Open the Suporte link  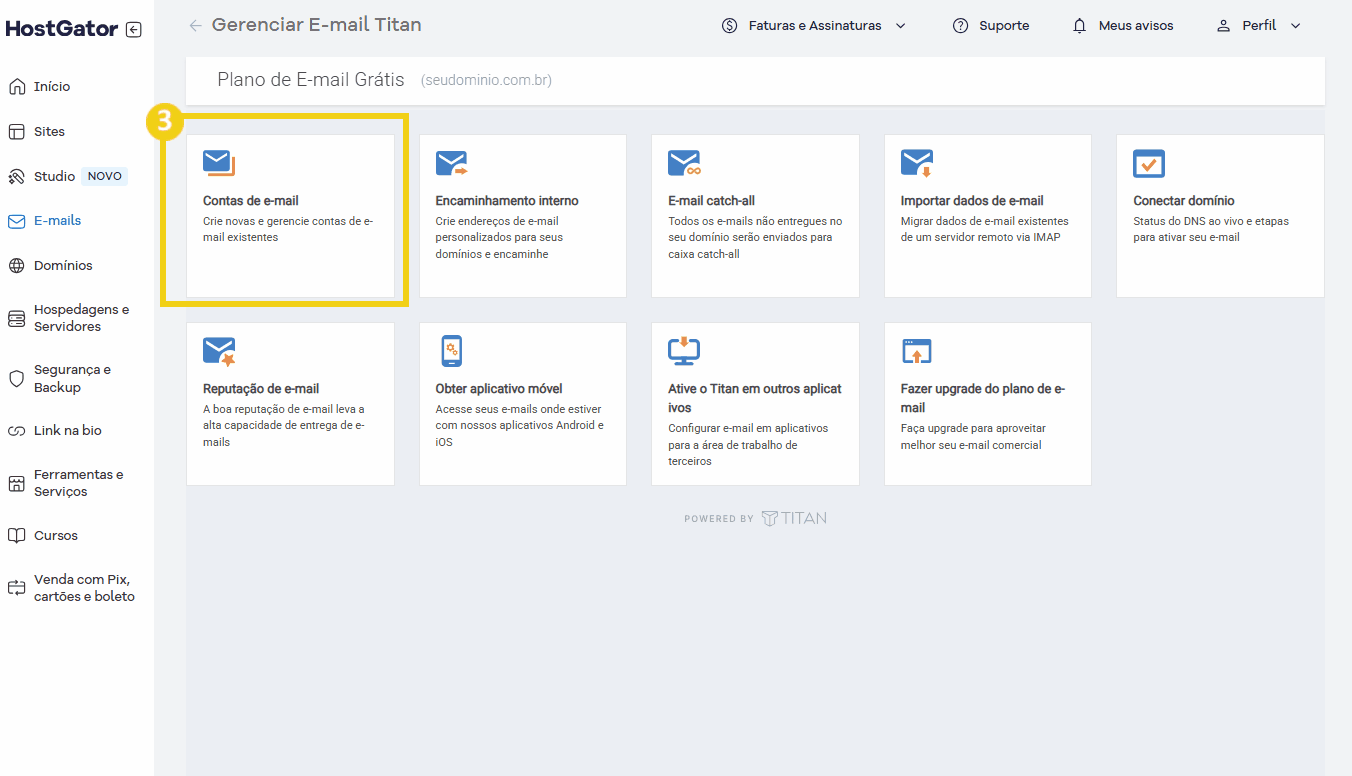click(1004, 26)
